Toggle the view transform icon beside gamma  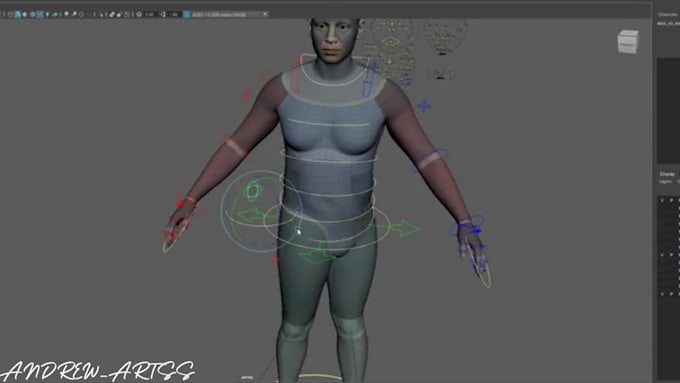[186, 14]
